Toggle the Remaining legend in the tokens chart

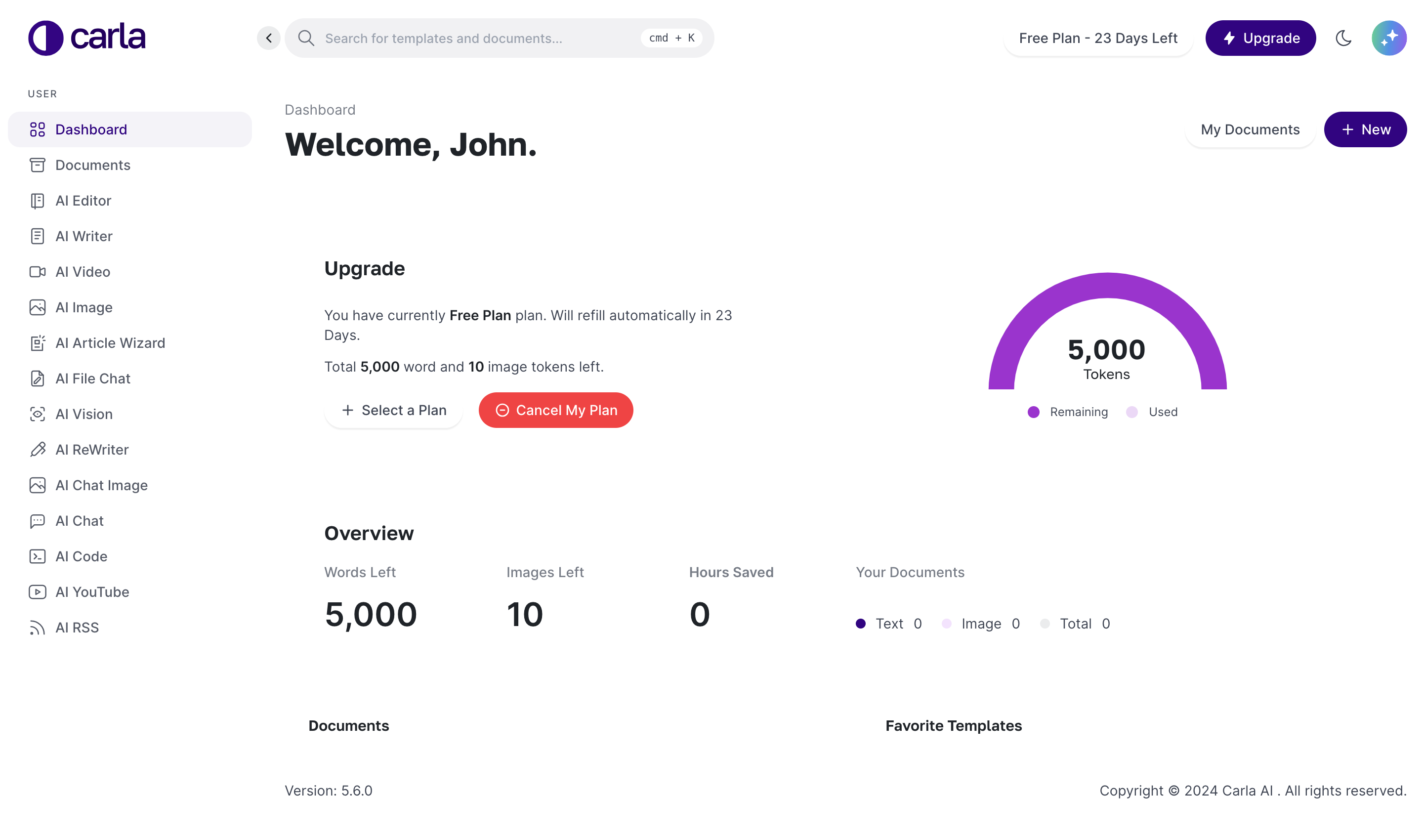[x=1068, y=412]
